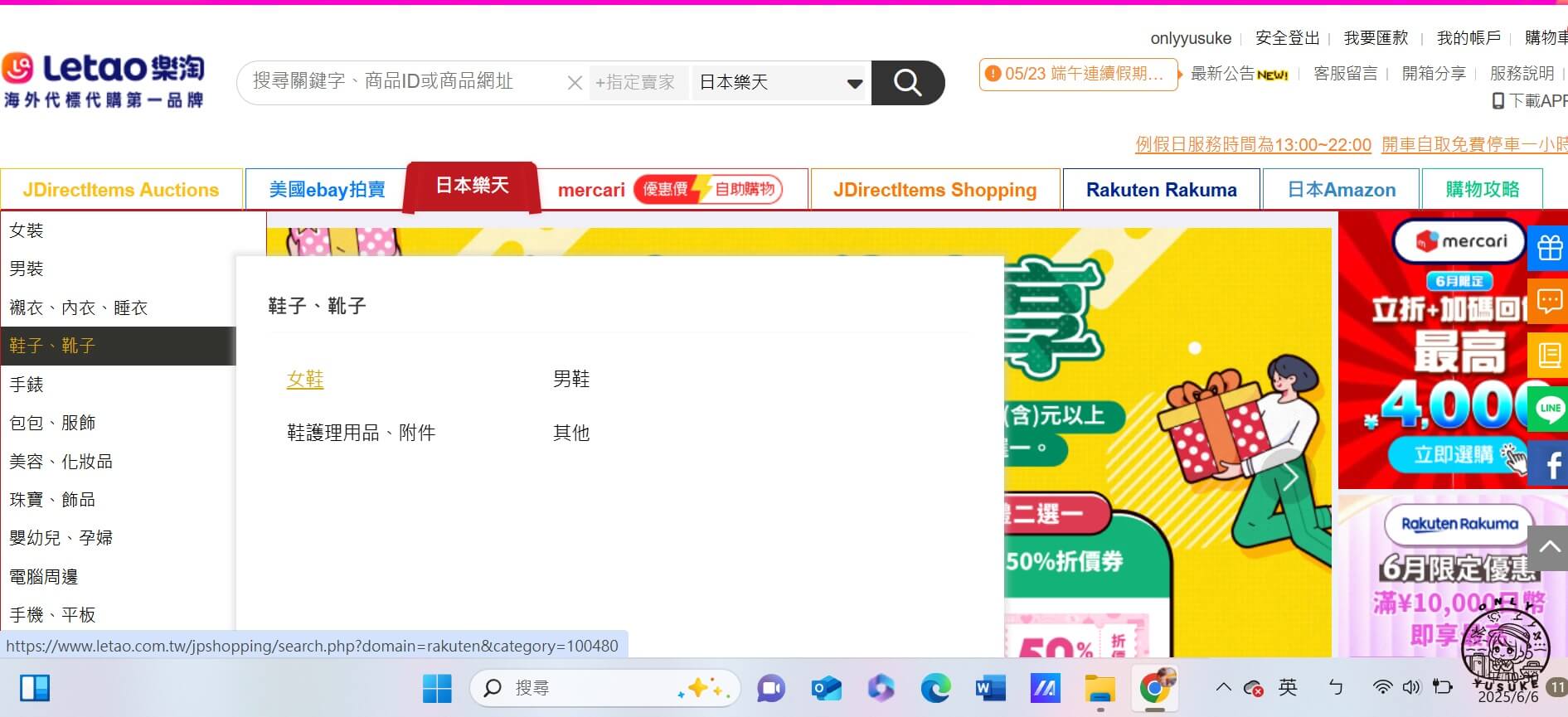Click the 05/23 holiday announcement notice
Viewport: 1568px width, 717px height.
click(x=1078, y=74)
